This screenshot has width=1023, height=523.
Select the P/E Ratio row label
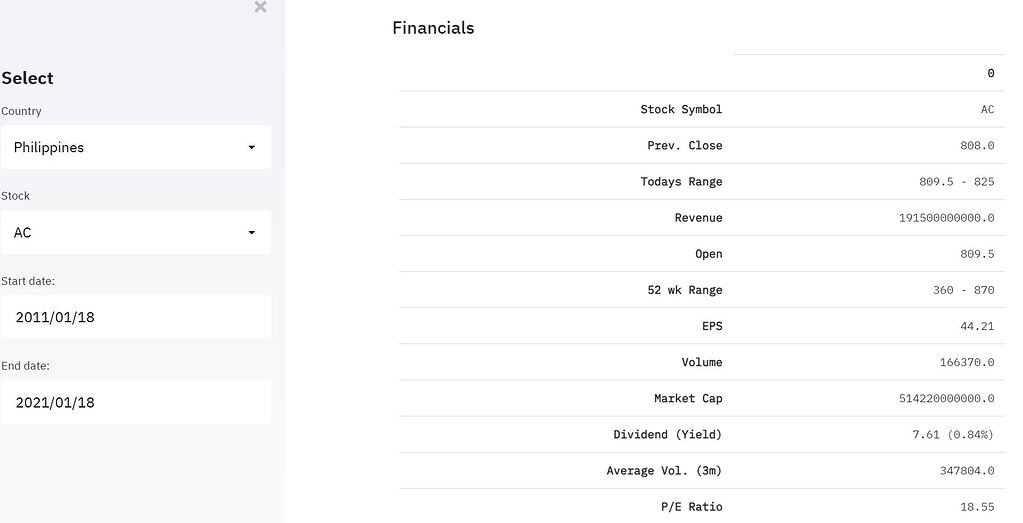click(x=691, y=507)
